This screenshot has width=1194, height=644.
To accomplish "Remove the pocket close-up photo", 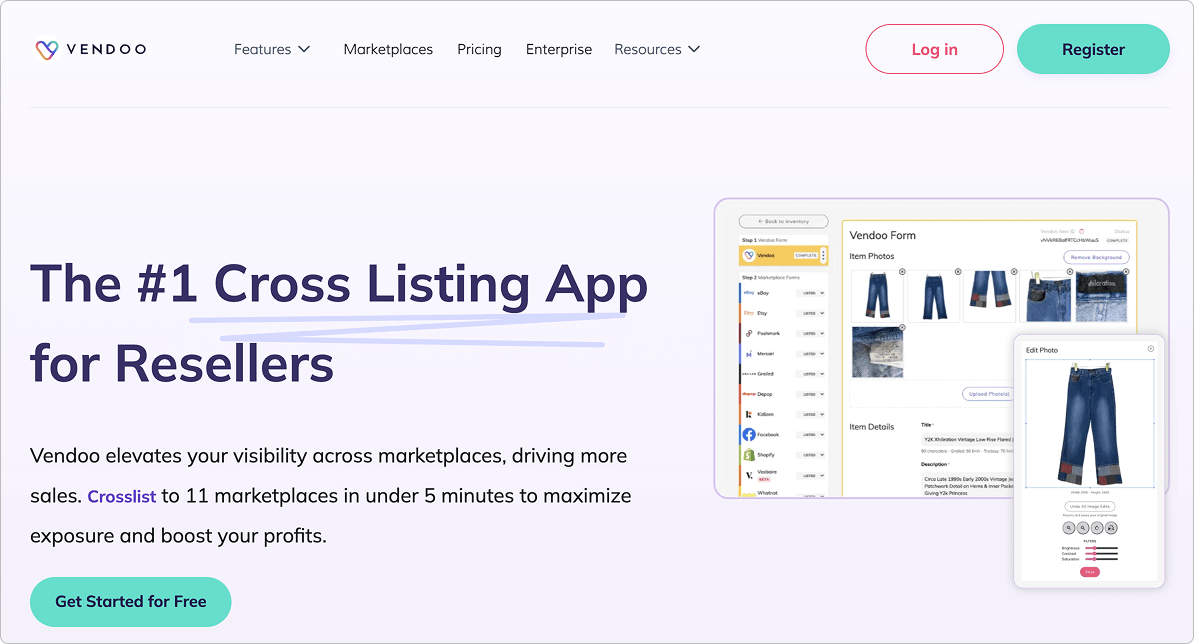I will coord(1070,272).
